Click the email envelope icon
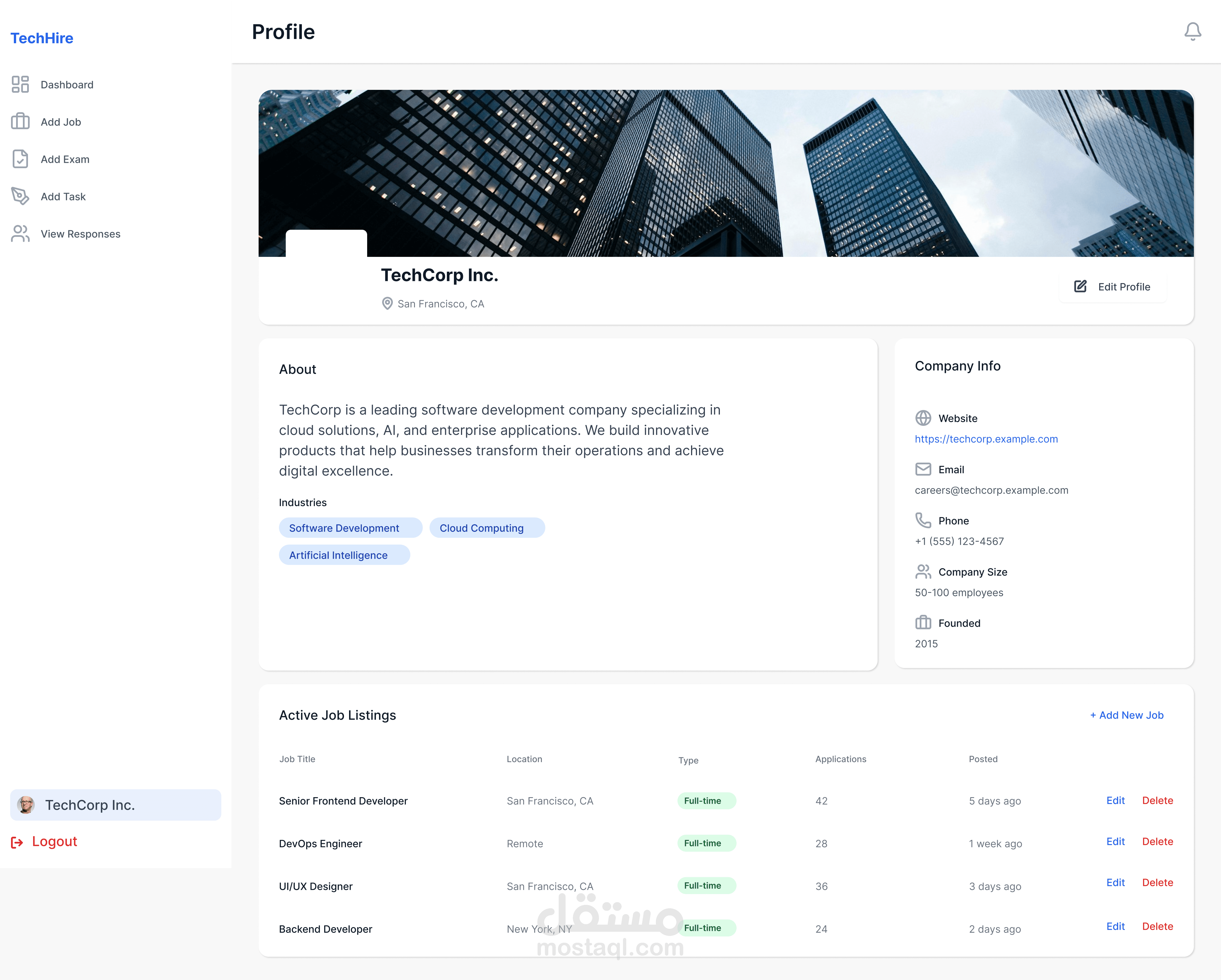This screenshot has width=1221, height=980. click(x=923, y=469)
